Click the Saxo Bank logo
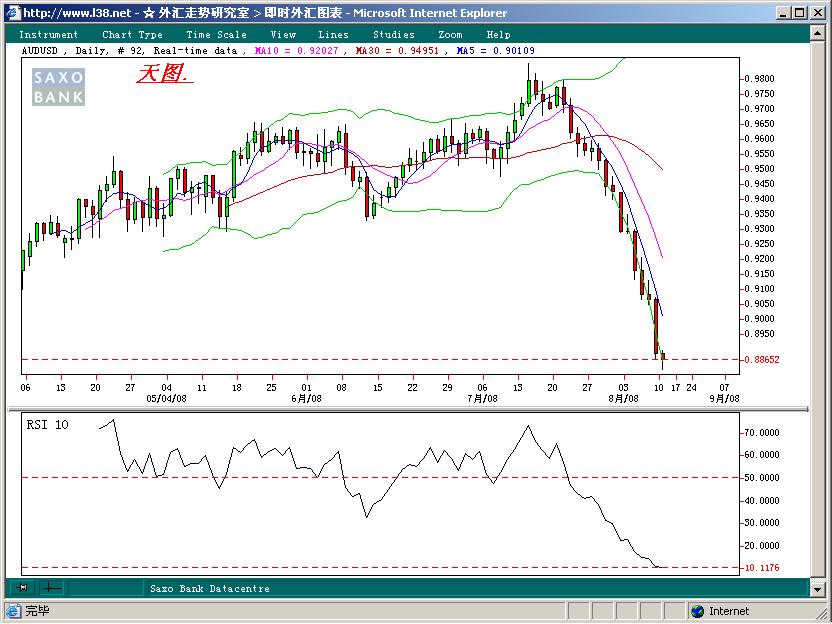Viewport: 832px width, 624px height. tap(58, 87)
